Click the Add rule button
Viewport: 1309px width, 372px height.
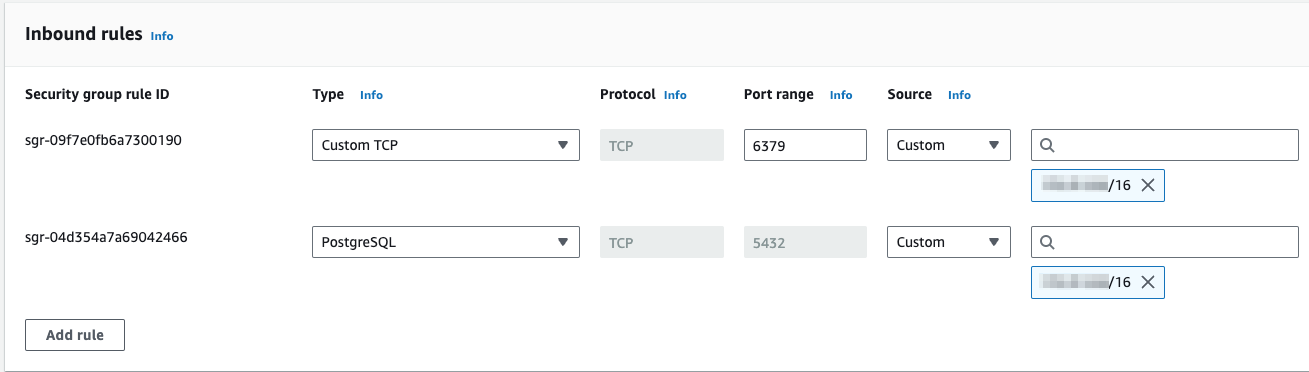(x=75, y=335)
